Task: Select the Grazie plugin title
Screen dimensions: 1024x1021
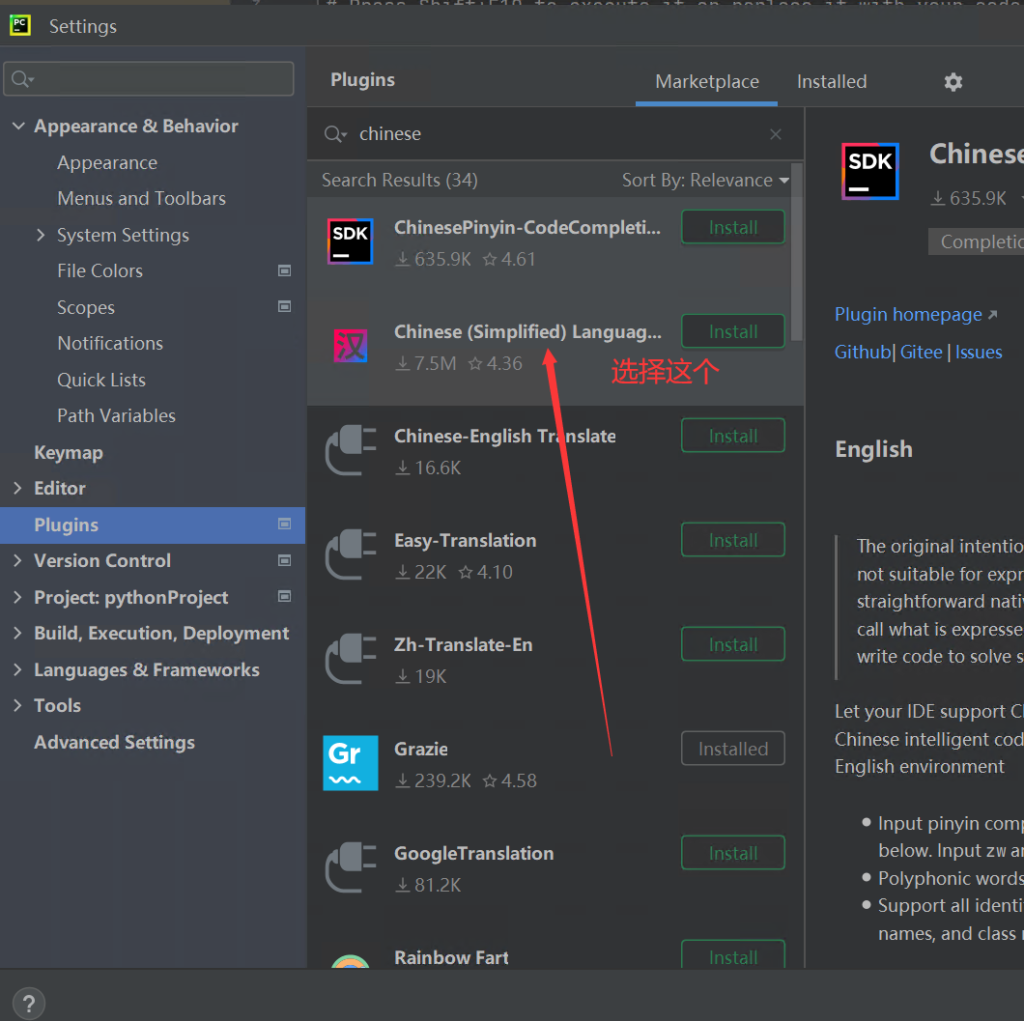Action: coord(421,749)
